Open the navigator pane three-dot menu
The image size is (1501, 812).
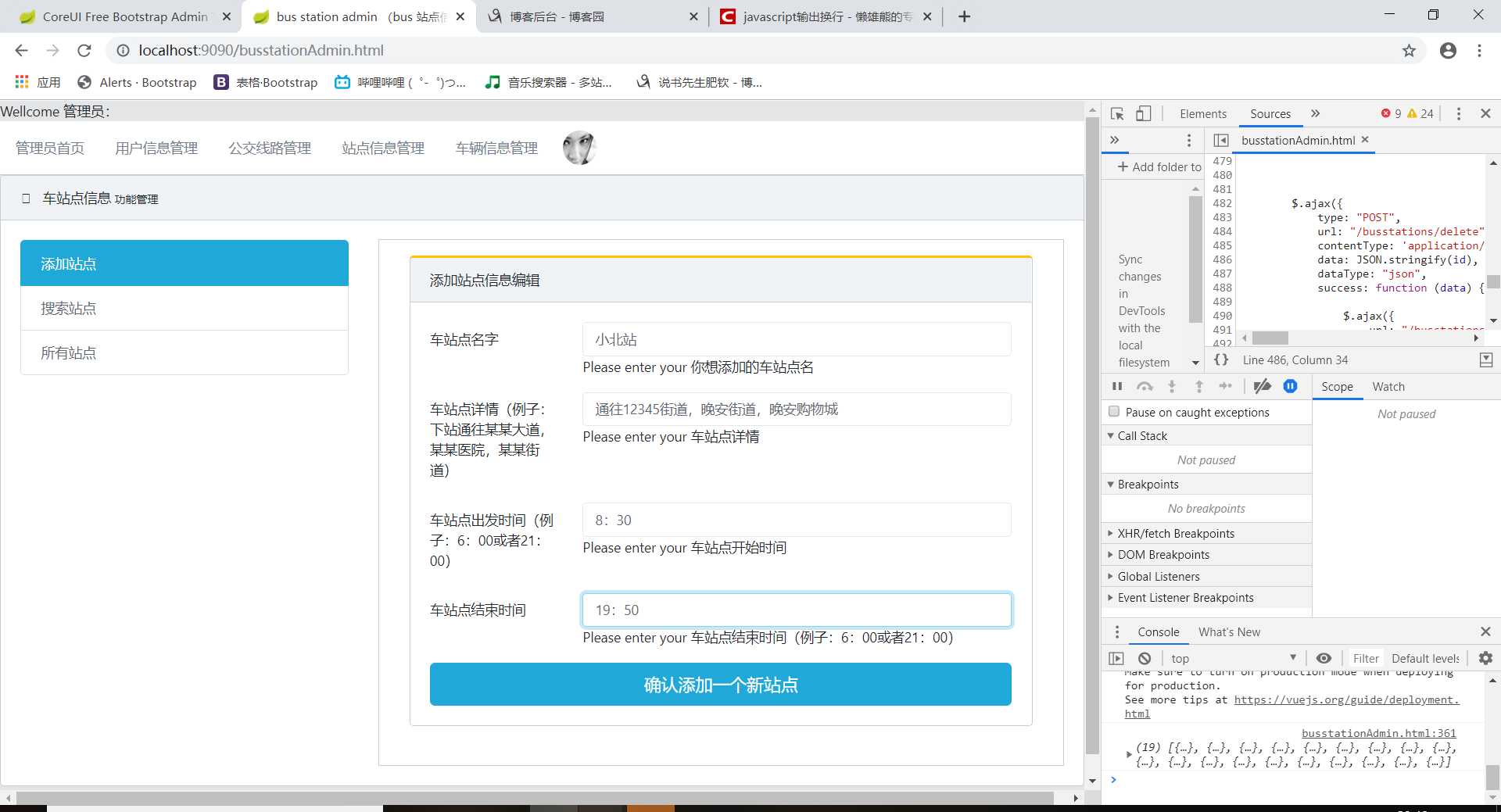click(x=1189, y=140)
